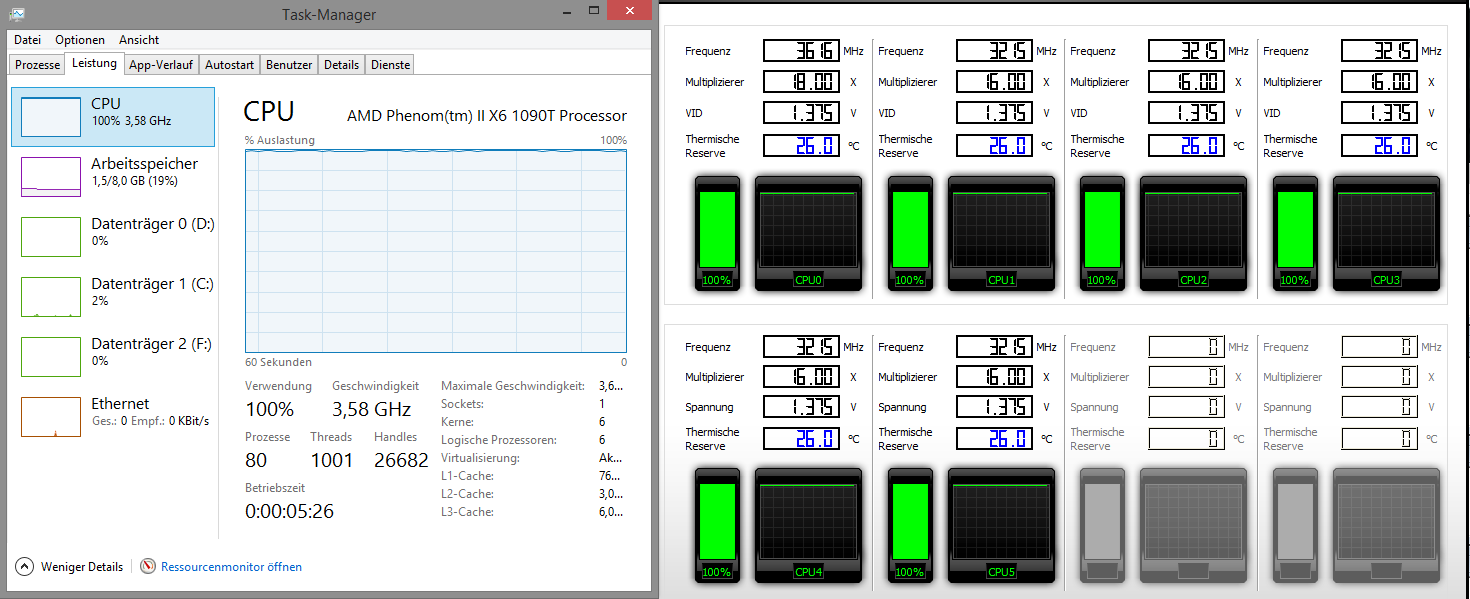Viewport: 1470px width, 599px height.
Task: Switch to the Prozesse tab
Action: [38, 64]
